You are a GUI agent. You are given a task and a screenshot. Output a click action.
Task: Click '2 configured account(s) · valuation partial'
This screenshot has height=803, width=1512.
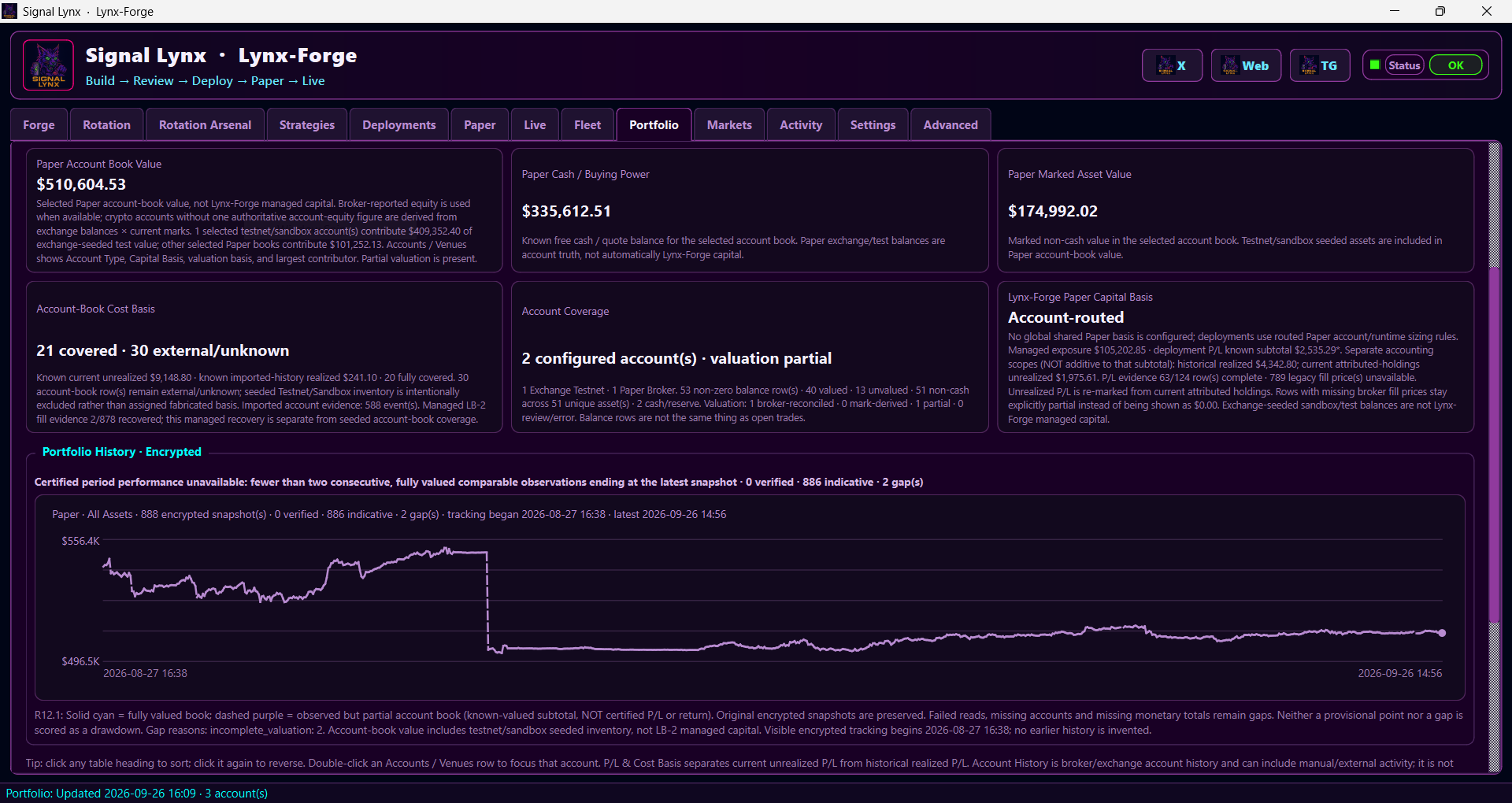[676, 358]
